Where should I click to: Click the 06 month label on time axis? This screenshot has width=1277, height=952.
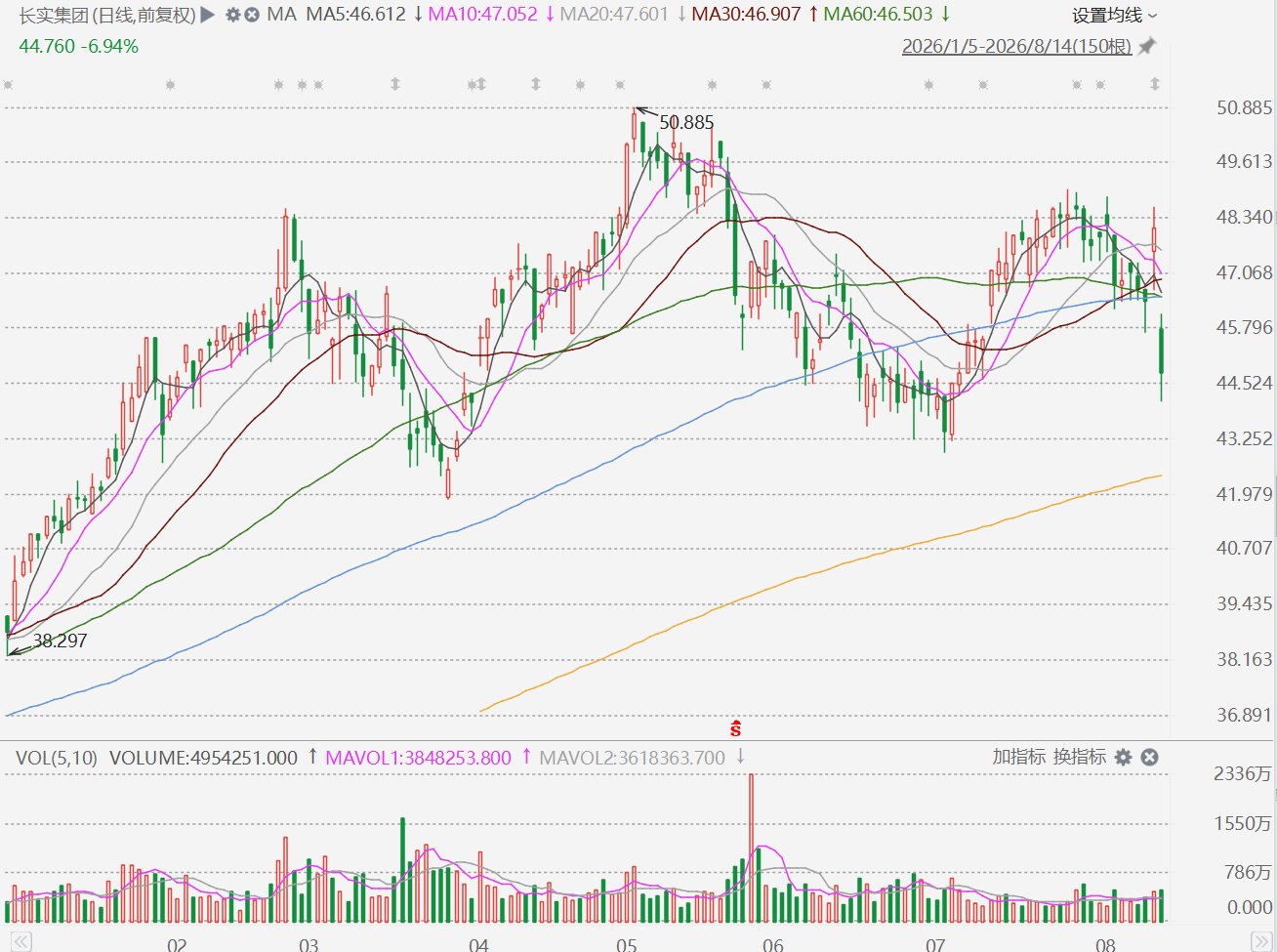click(773, 944)
